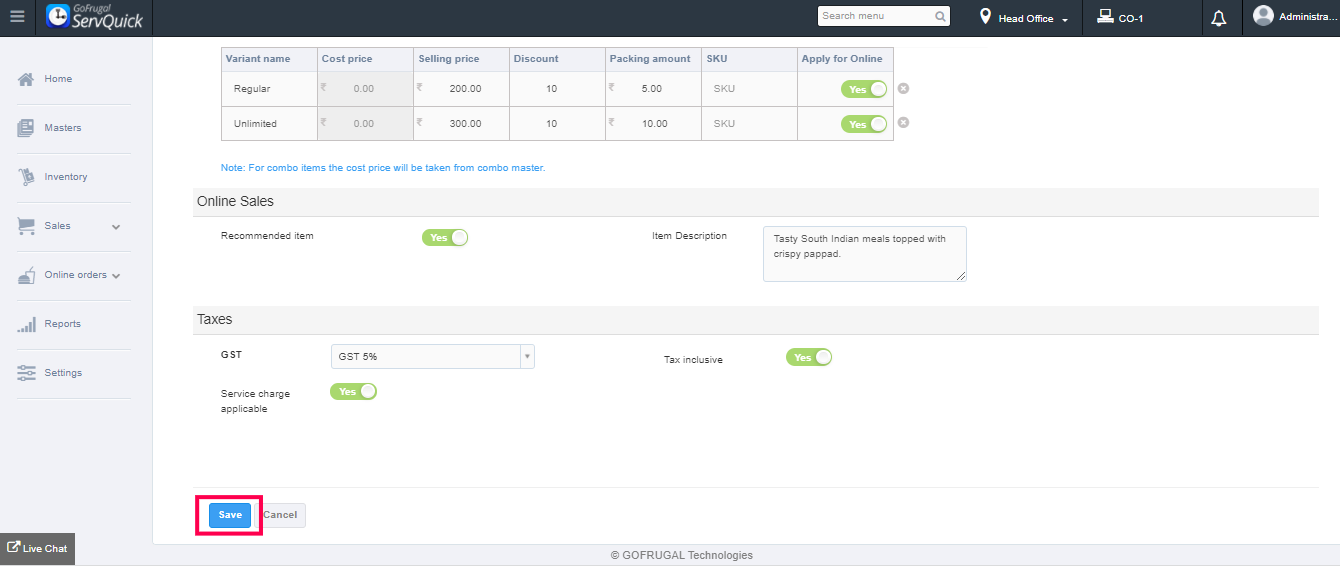
Task: Edit the Unlimited variant discount field
Action: click(x=557, y=124)
